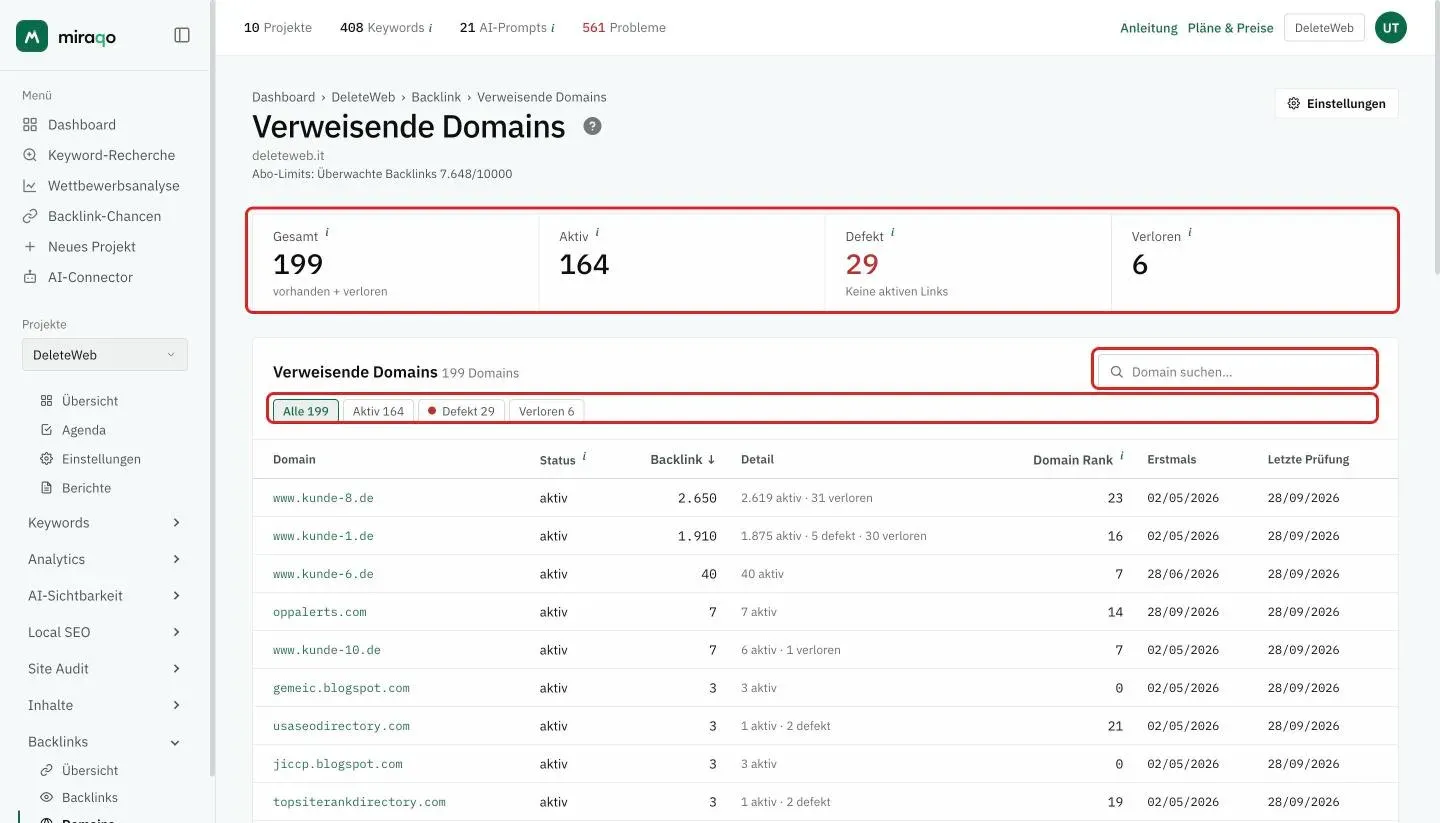Click info icon beside Domain Rank header
The height and width of the screenshot is (823, 1440).
[1122, 456]
